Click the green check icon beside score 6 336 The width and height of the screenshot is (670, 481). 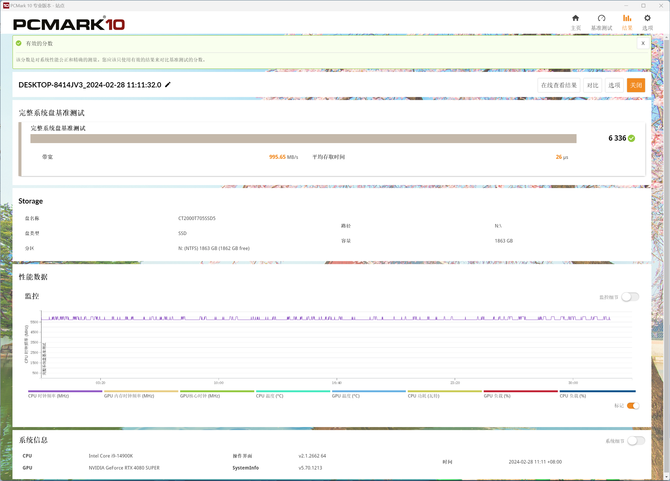coord(632,138)
